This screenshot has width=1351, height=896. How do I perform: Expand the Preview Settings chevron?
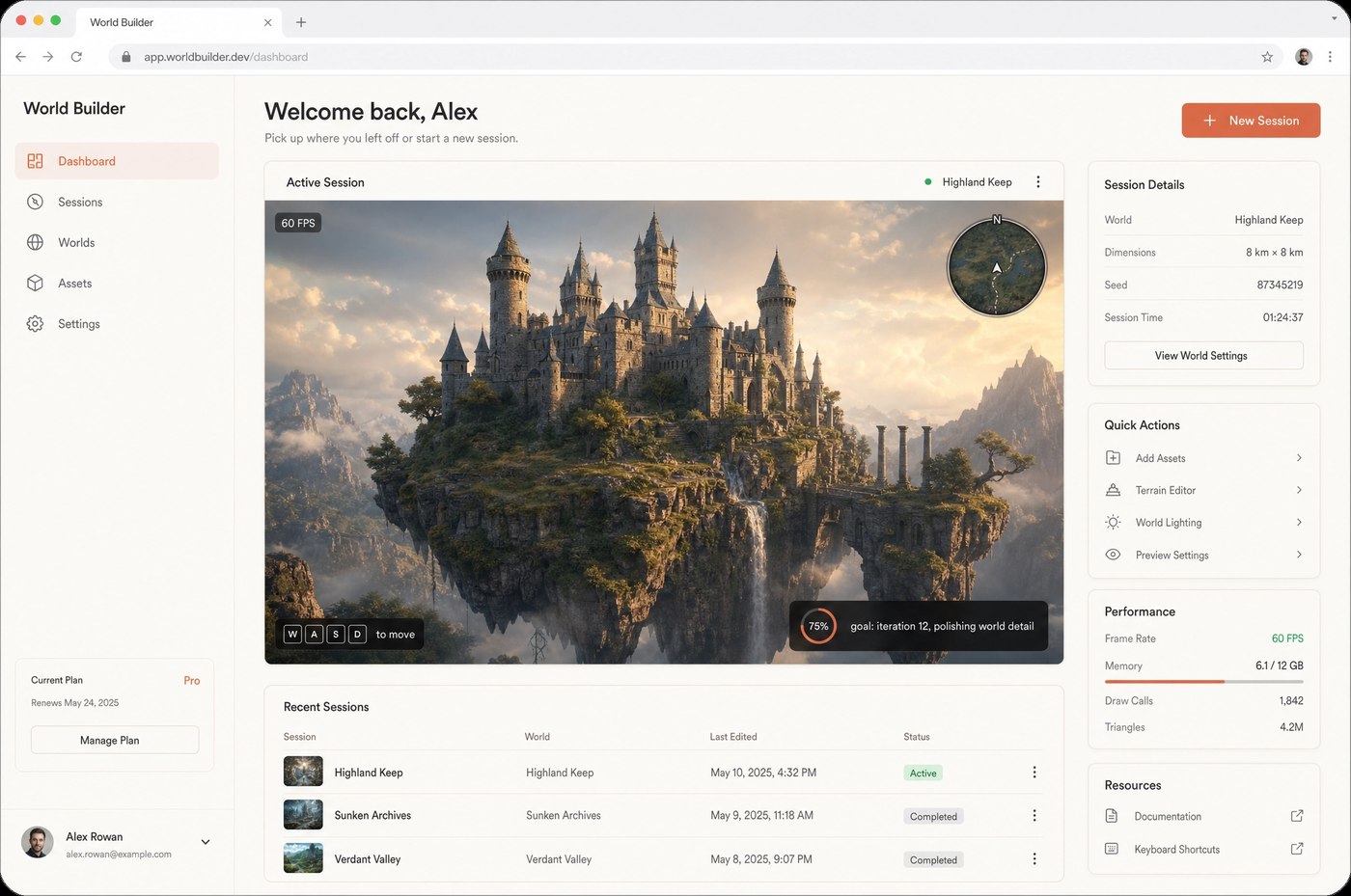(1299, 555)
